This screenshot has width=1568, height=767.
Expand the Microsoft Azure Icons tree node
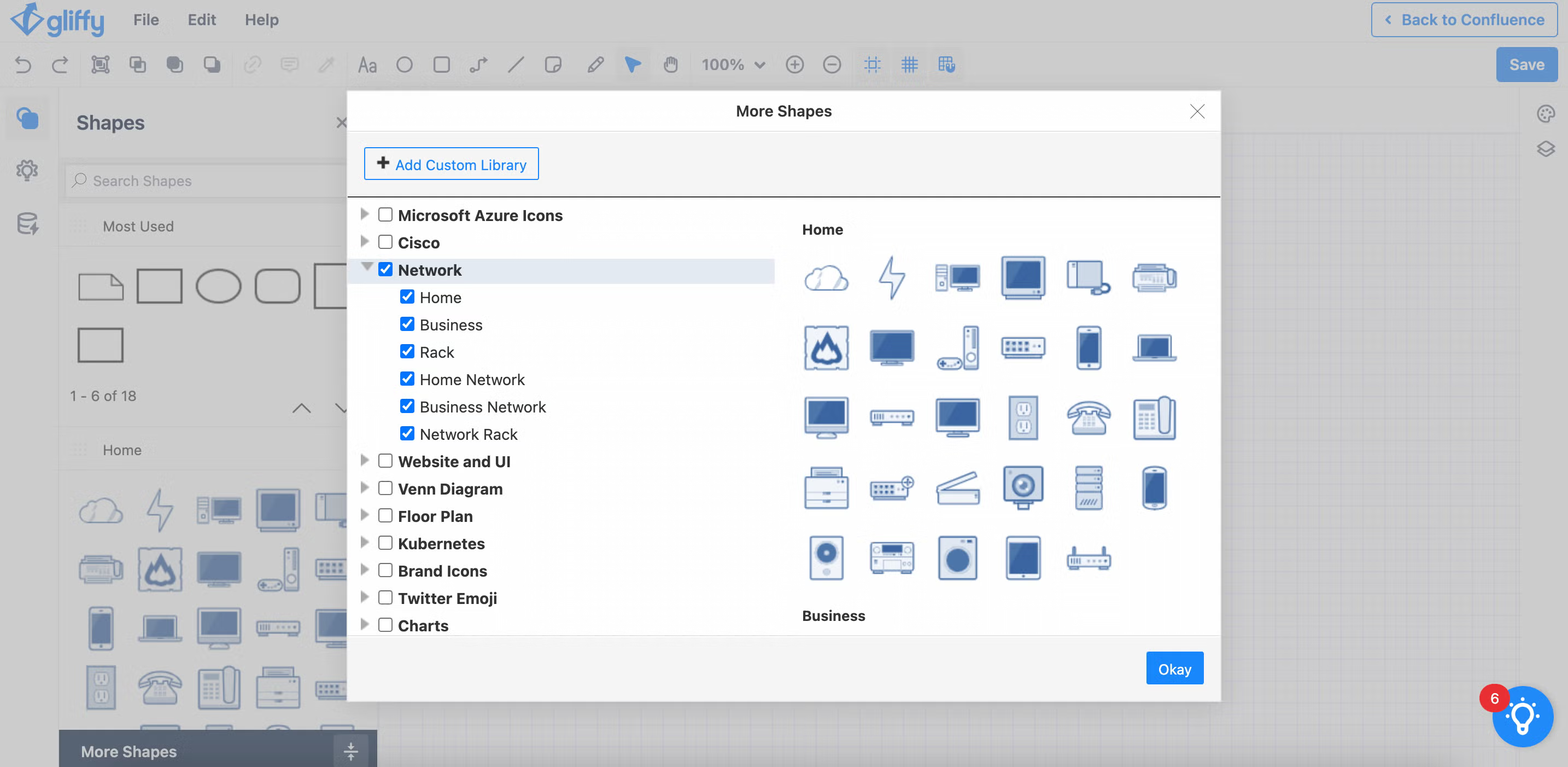(x=364, y=214)
